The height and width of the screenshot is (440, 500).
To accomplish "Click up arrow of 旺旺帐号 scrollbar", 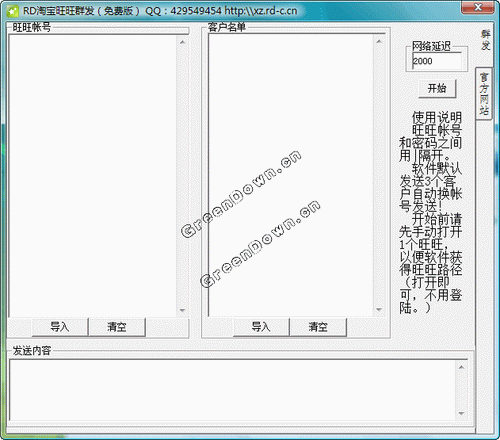I will pyautogui.click(x=182, y=42).
